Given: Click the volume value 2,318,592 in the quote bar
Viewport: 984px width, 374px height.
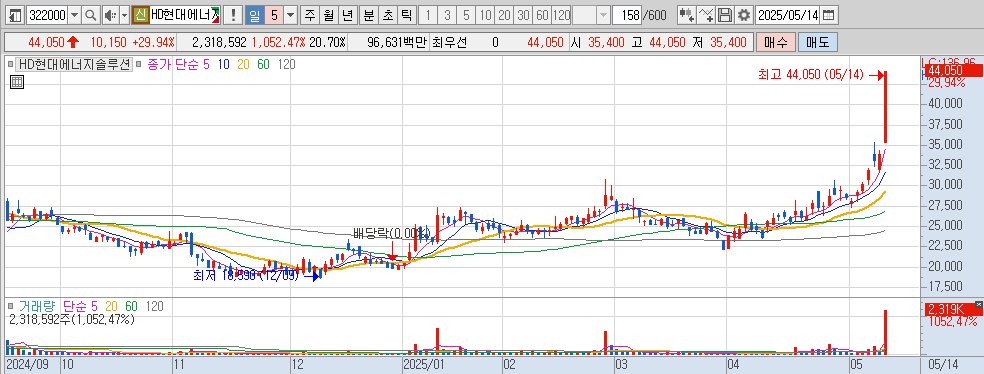Looking at the screenshot, I should point(219,43).
